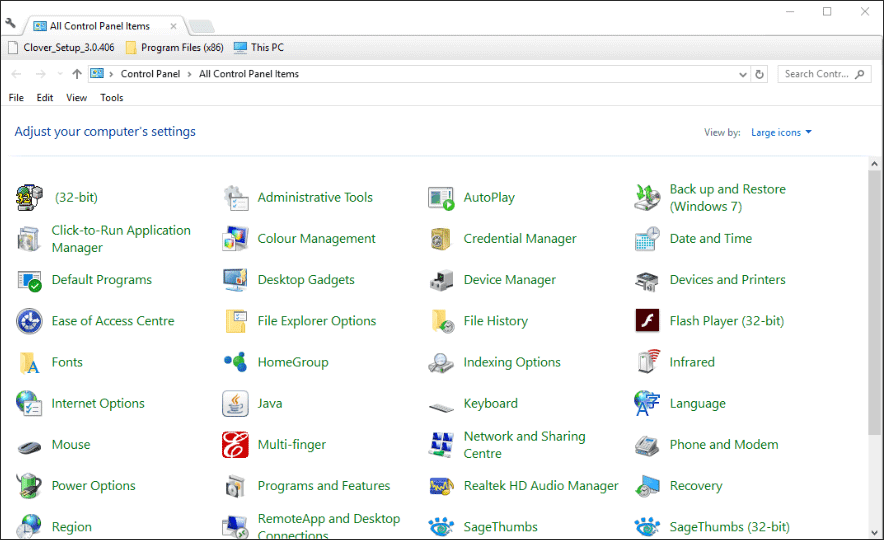884x540 pixels.
Task: Open Recovery icon
Action: tap(647, 486)
